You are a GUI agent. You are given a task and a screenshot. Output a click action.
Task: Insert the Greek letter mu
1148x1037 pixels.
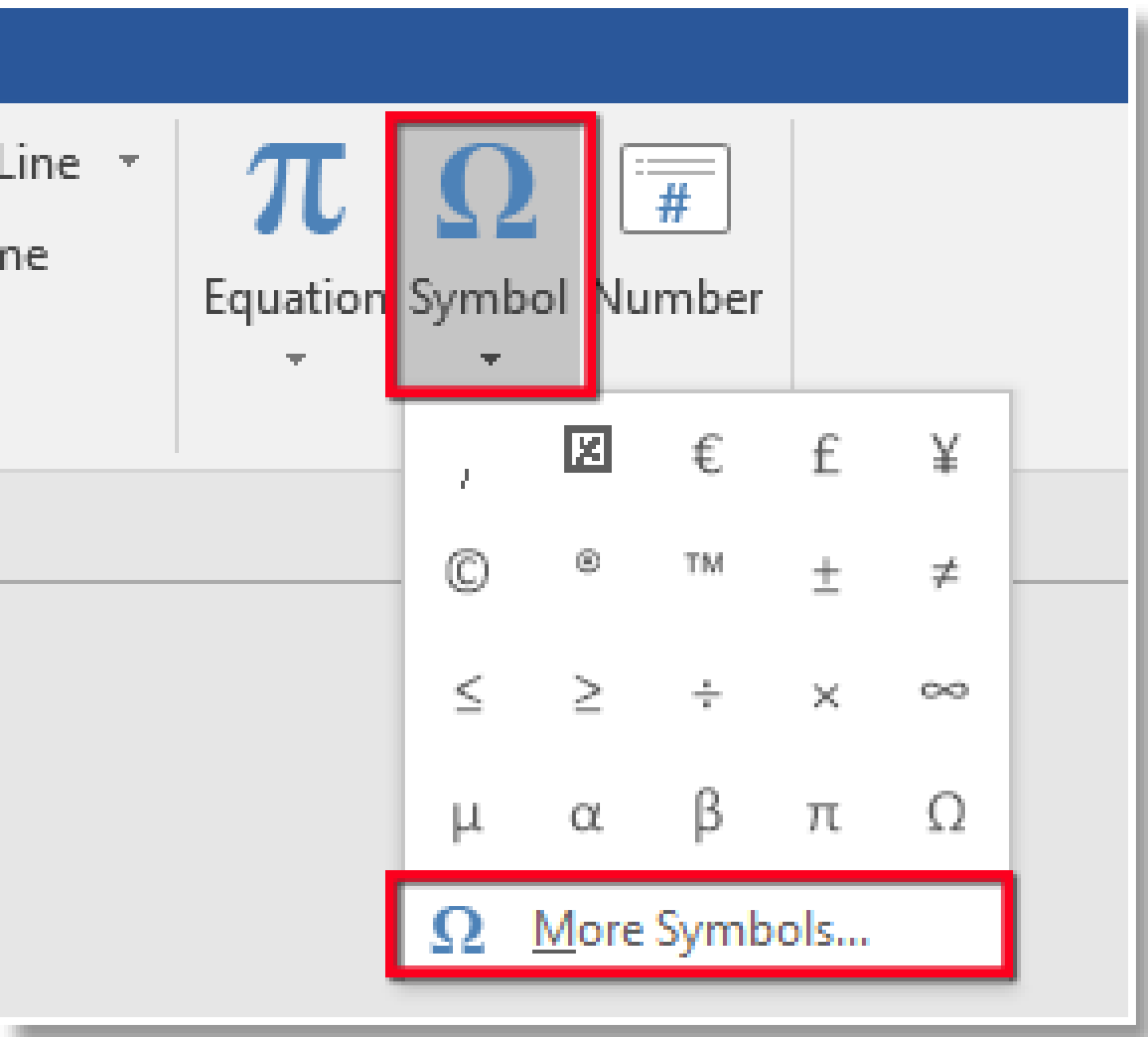click(467, 817)
